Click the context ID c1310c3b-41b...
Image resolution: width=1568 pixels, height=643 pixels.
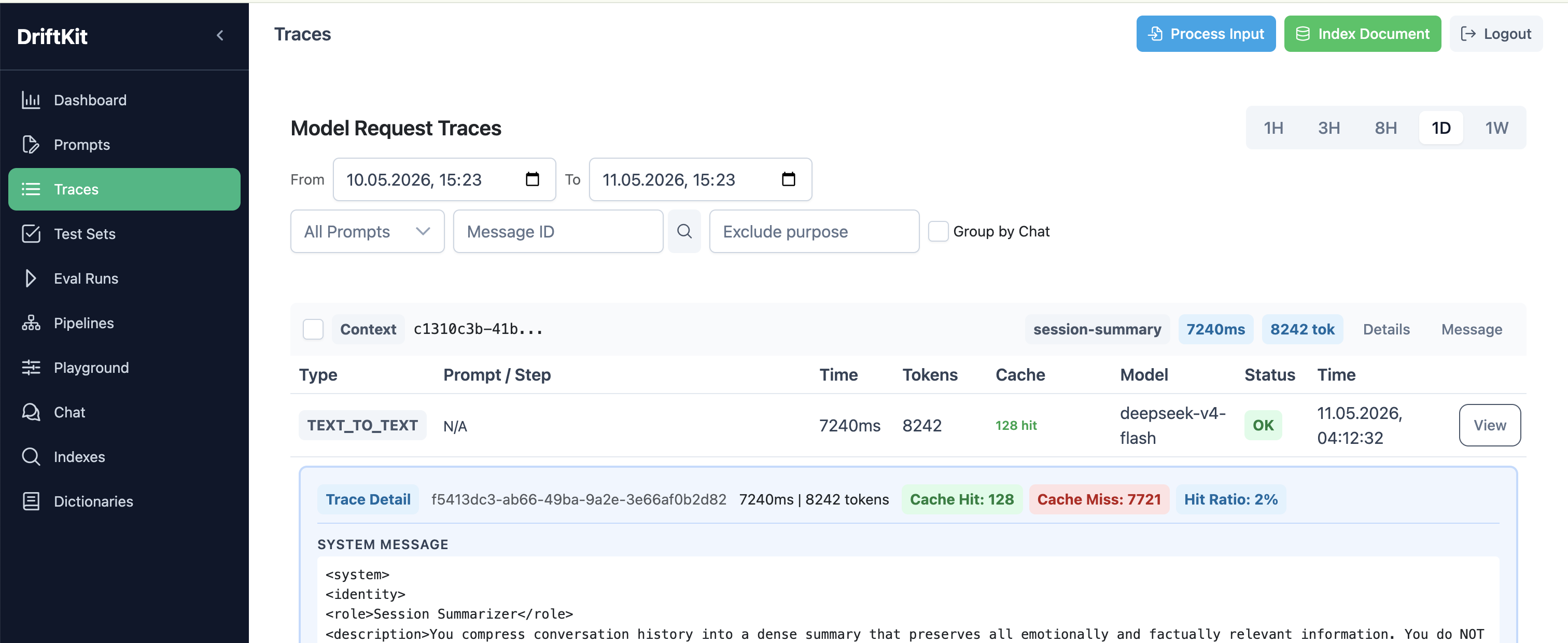[x=478, y=329]
